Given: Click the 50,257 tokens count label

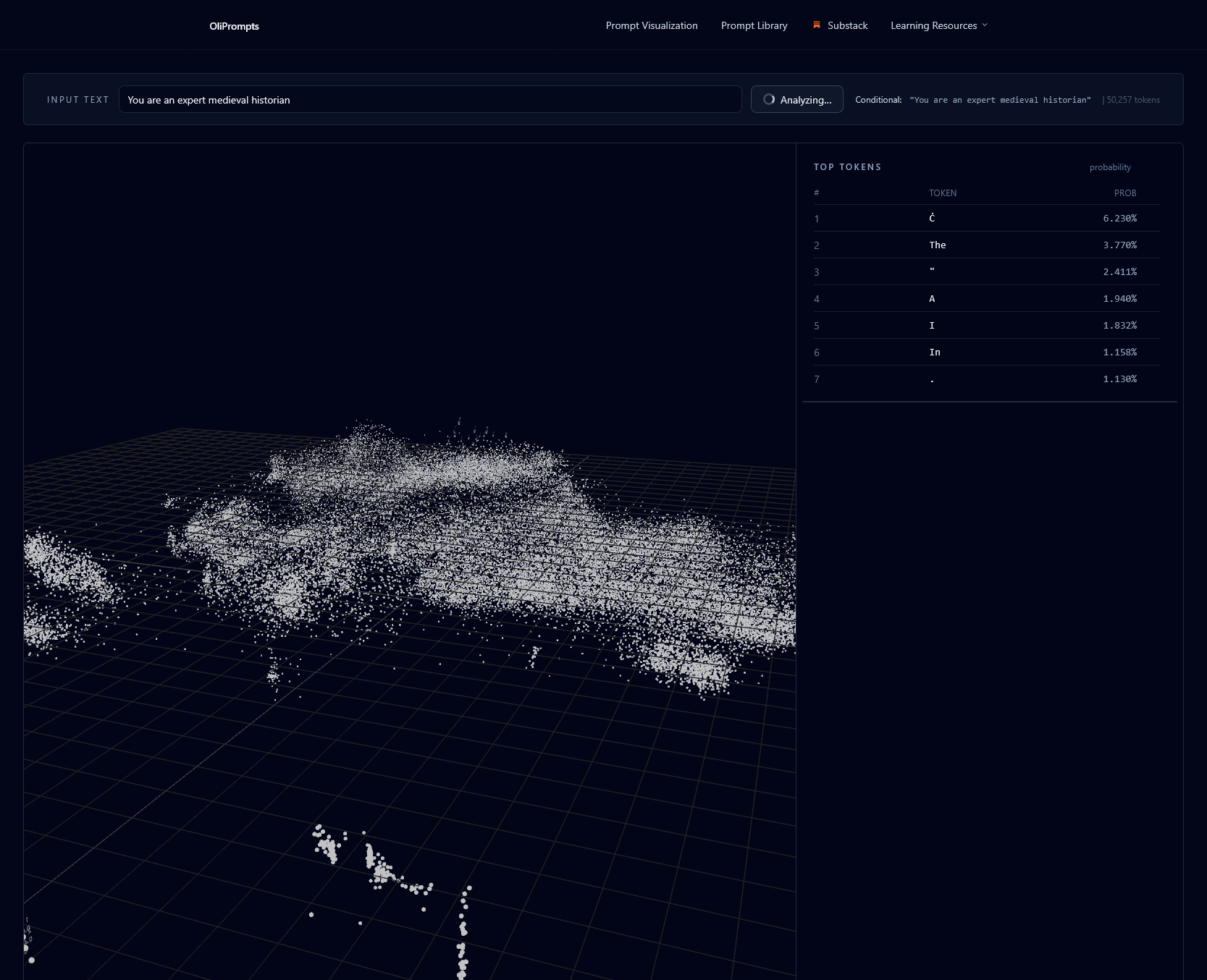Looking at the screenshot, I should tap(1132, 100).
